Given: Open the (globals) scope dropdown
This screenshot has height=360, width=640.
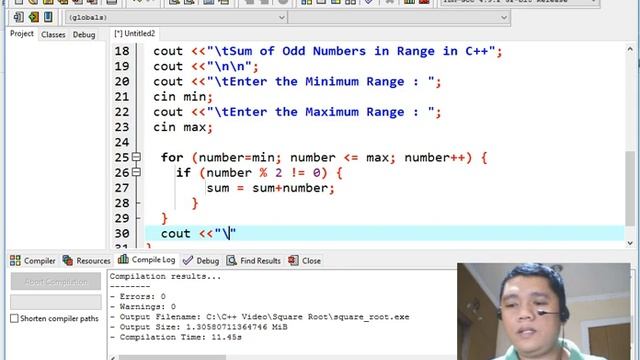Looking at the screenshot, I should pyautogui.click(x=176, y=18).
